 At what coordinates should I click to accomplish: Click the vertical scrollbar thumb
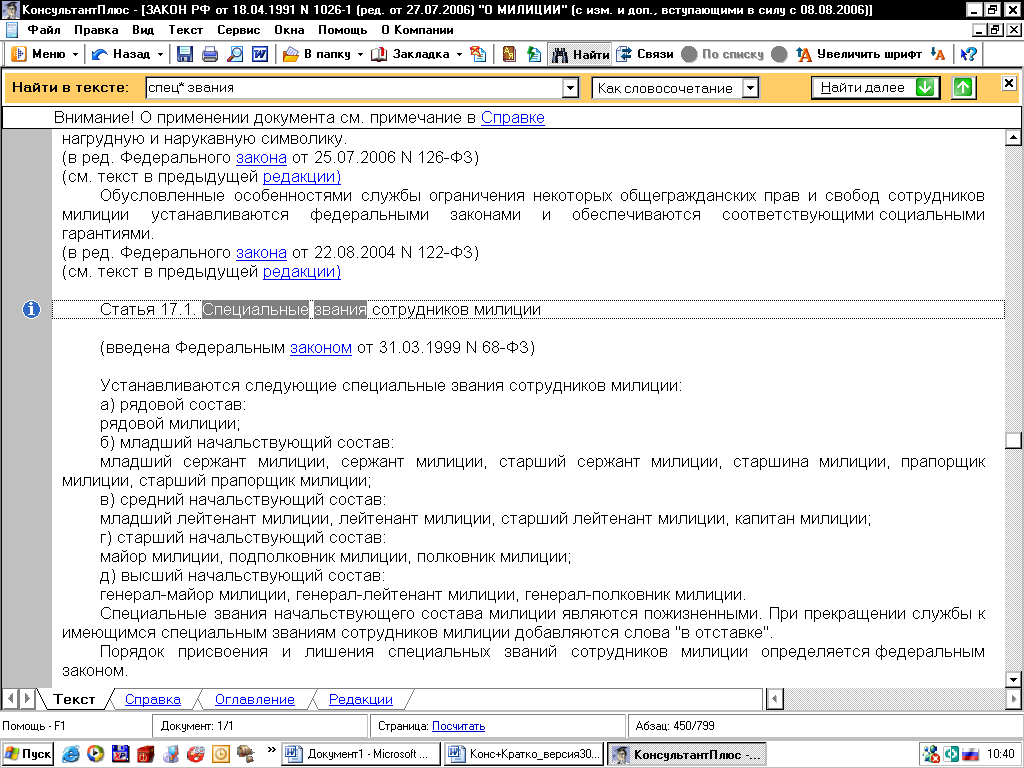[1013, 440]
